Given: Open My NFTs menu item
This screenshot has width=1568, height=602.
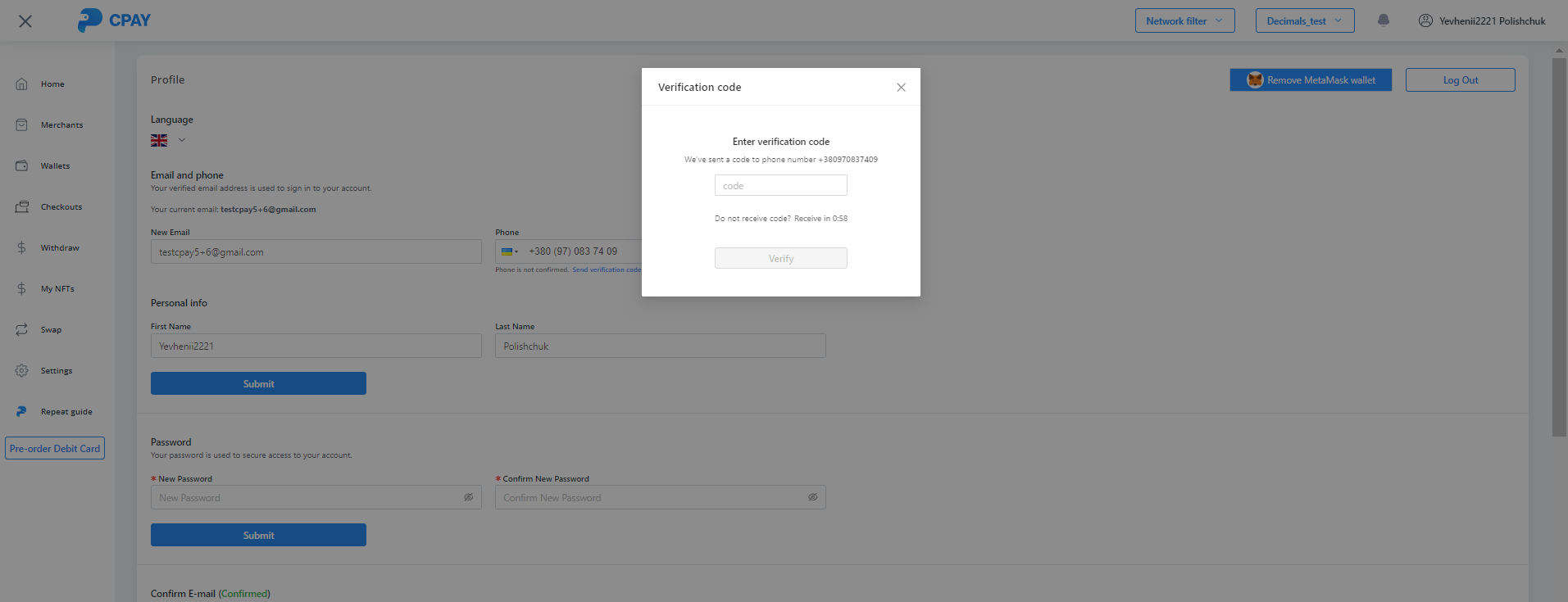Looking at the screenshot, I should coord(57,288).
